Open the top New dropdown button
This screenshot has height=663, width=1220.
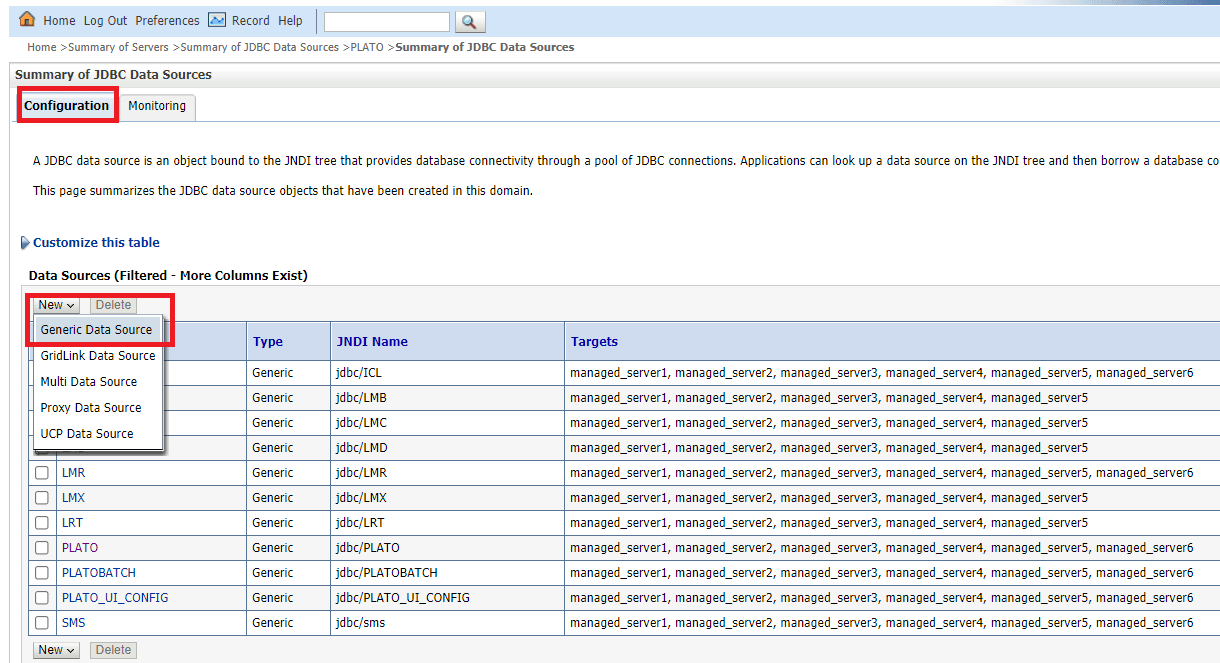57,305
